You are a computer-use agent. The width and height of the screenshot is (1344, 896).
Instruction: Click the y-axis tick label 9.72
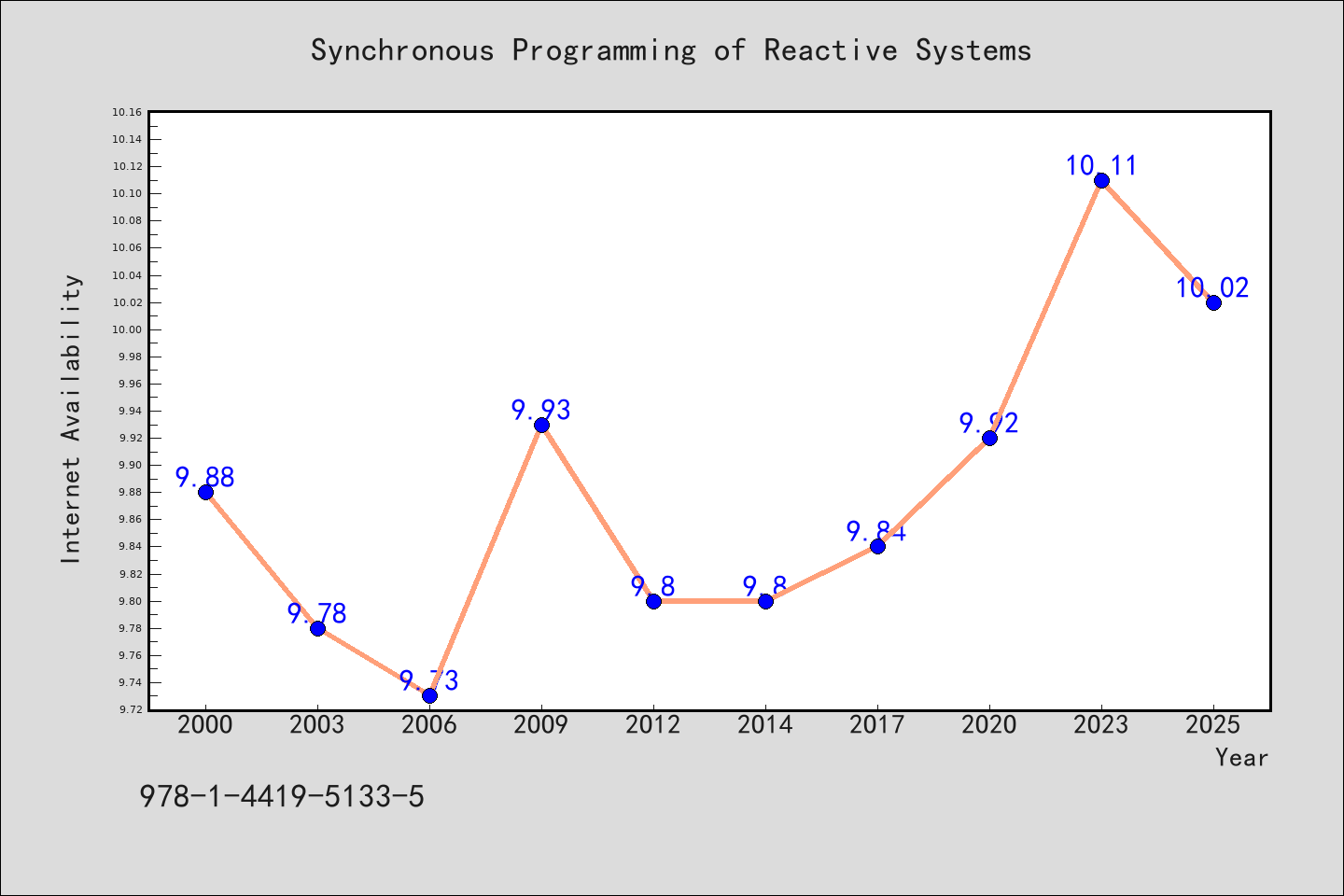coord(130,709)
